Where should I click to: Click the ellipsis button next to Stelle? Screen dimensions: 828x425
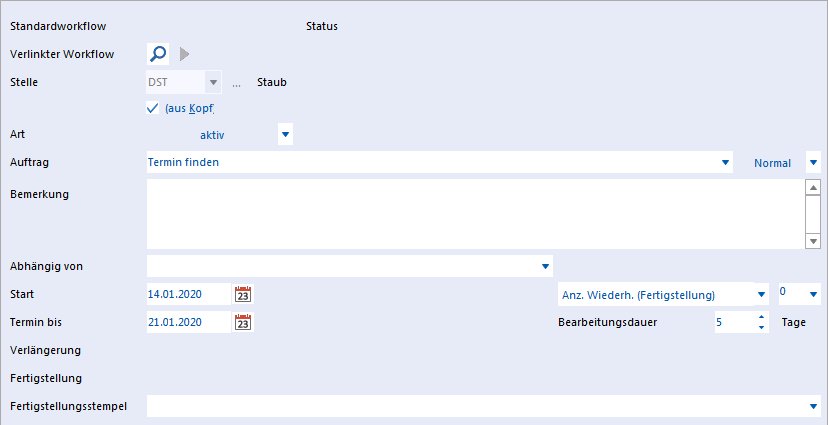click(x=237, y=83)
